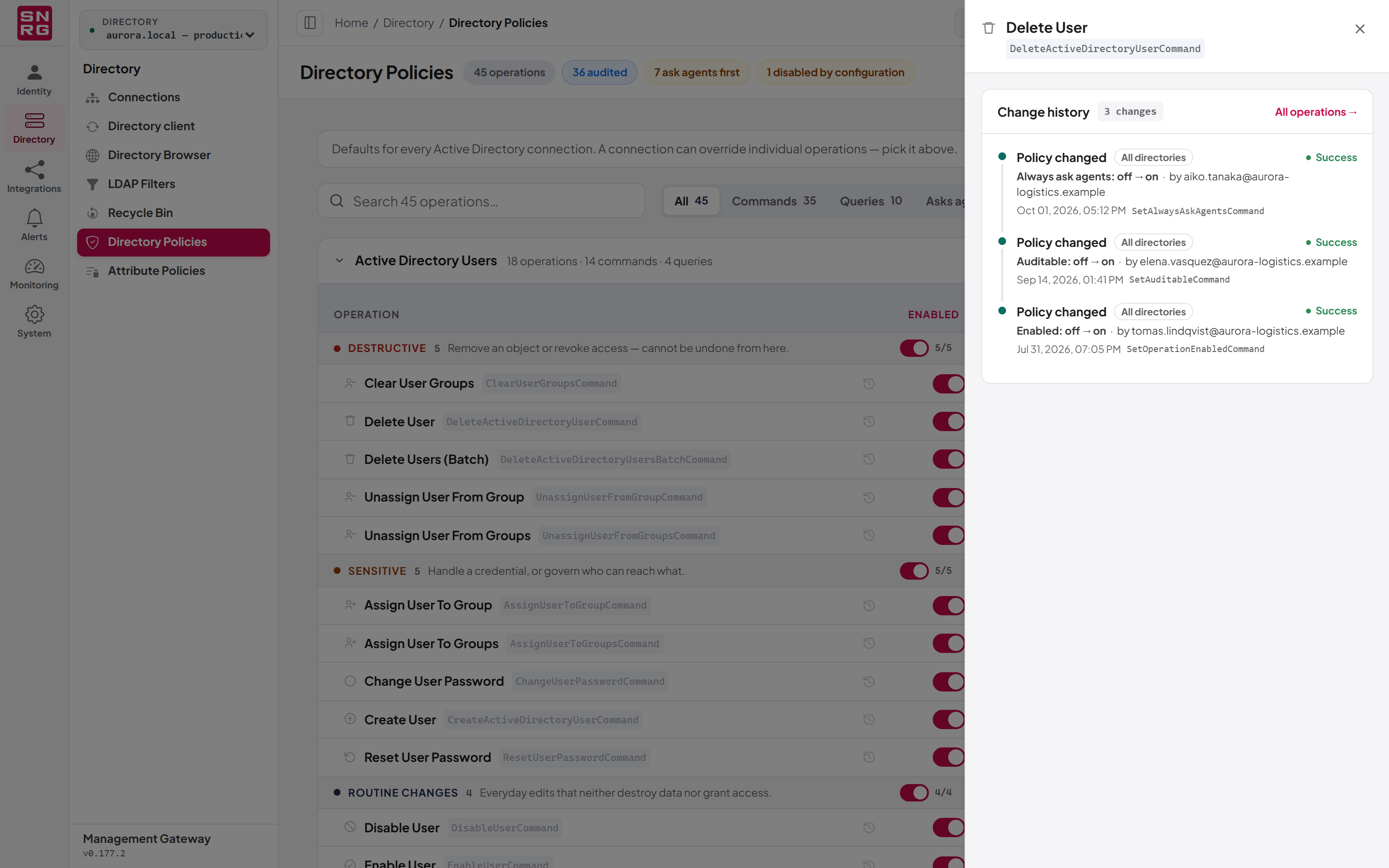Click the SNRG logo

coord(34,23)
